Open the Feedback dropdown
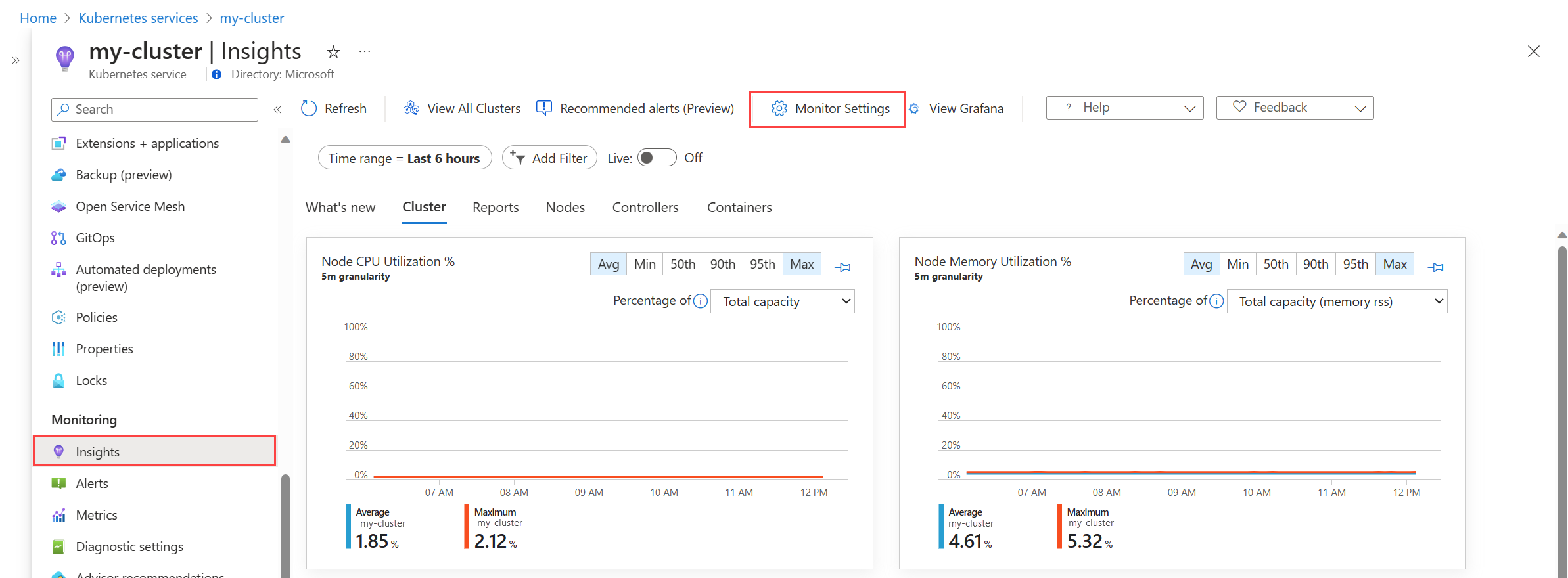The width and height of the screenshot is (1568, 578). [1295, 108]
